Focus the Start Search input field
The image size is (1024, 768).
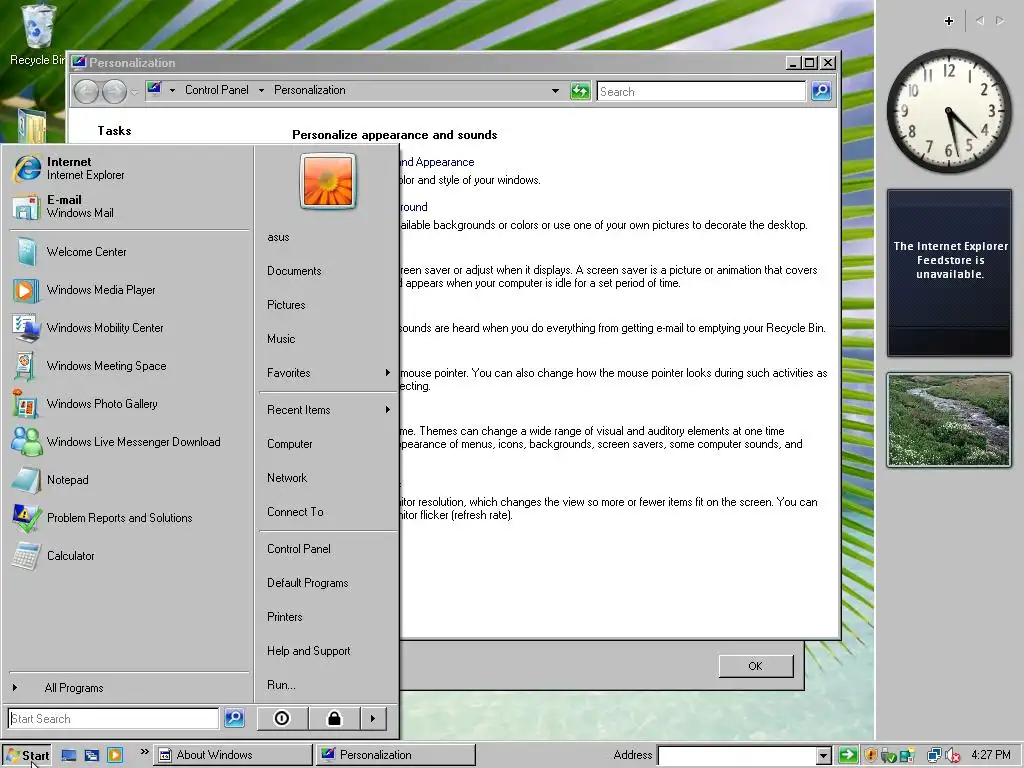[114, 718]
